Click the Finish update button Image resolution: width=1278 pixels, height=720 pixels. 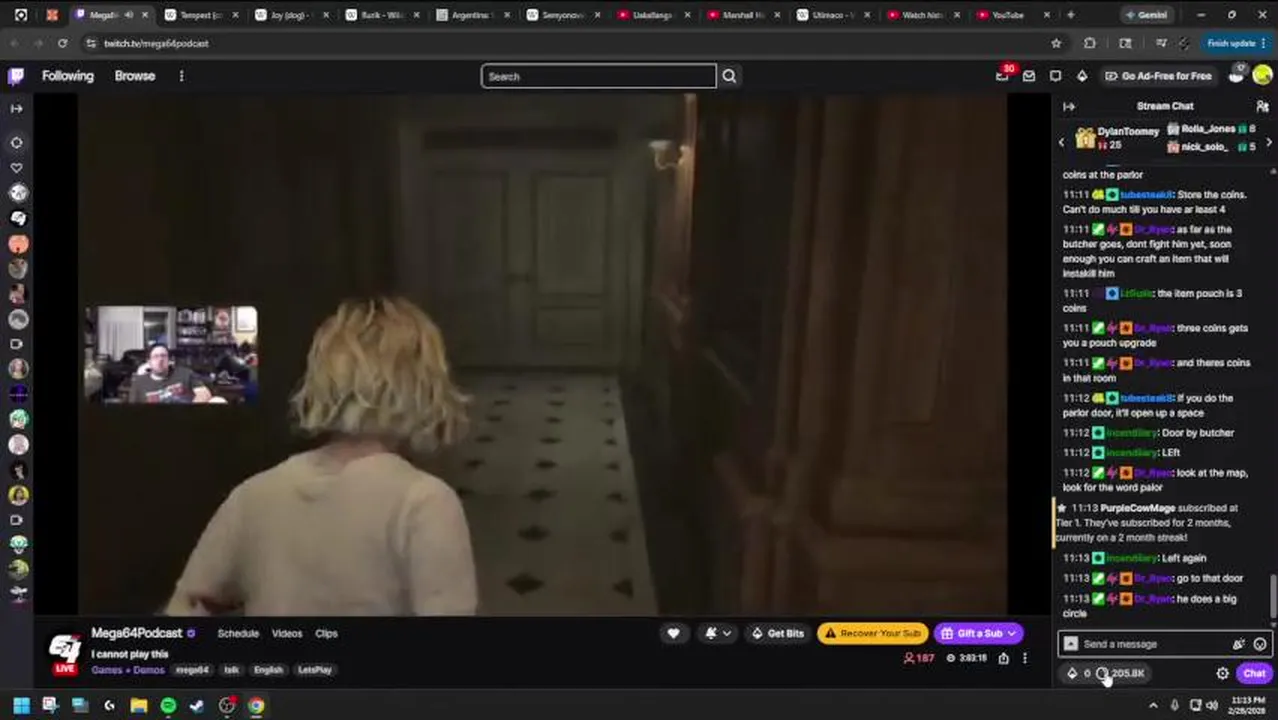point(1237,43)
